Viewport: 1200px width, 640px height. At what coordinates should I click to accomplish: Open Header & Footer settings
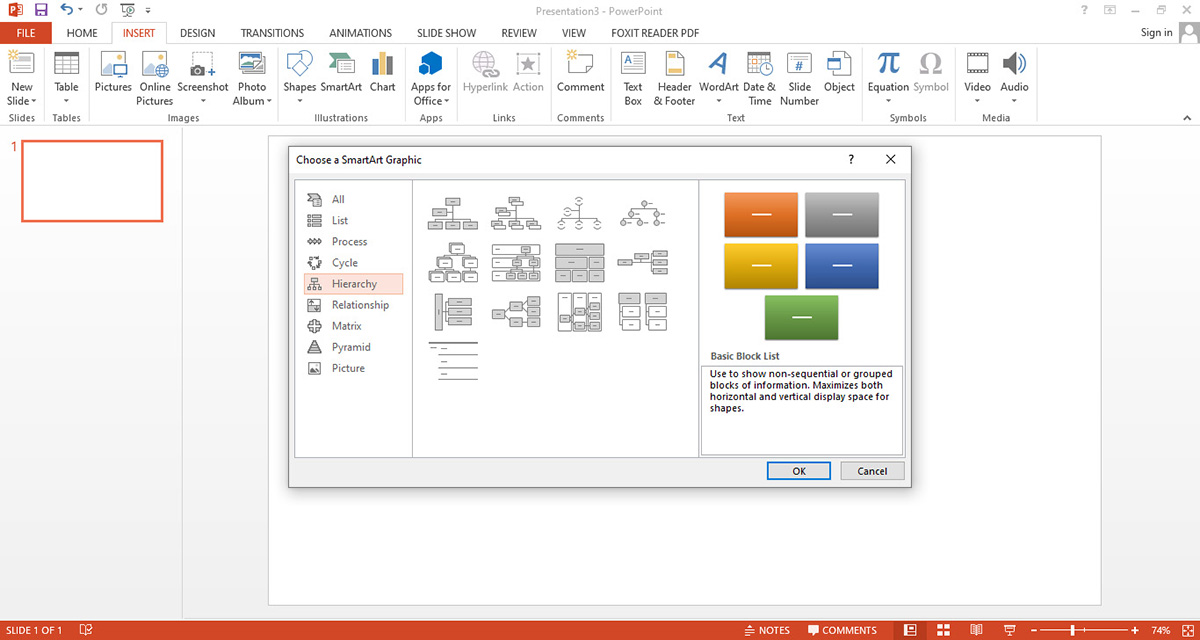pyautogui.click(x=674, y=77)
